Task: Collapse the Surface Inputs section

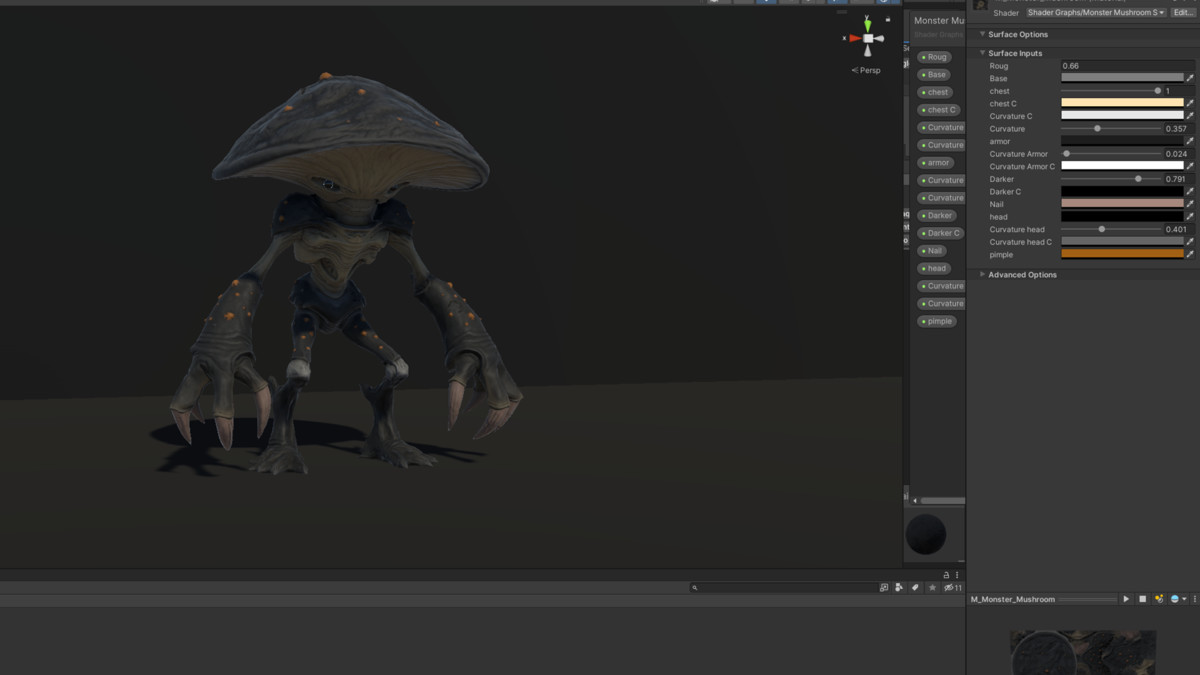Action: point(983,53)
